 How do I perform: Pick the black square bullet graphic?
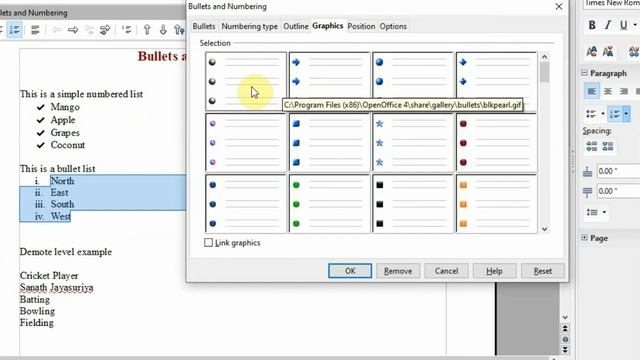pyautogui.click(x=413, y=204)
